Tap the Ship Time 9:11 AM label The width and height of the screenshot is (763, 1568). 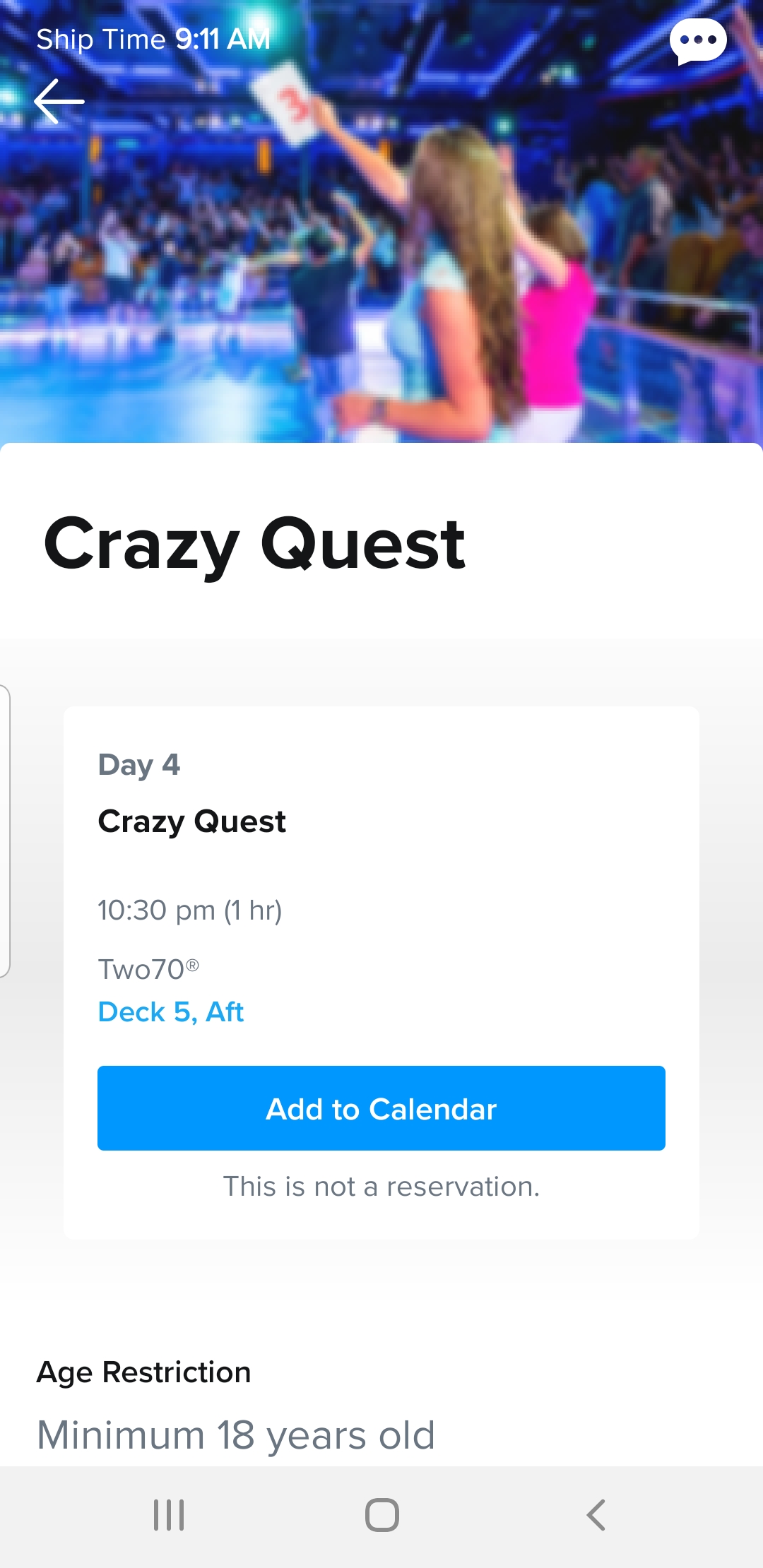(153, 40)
